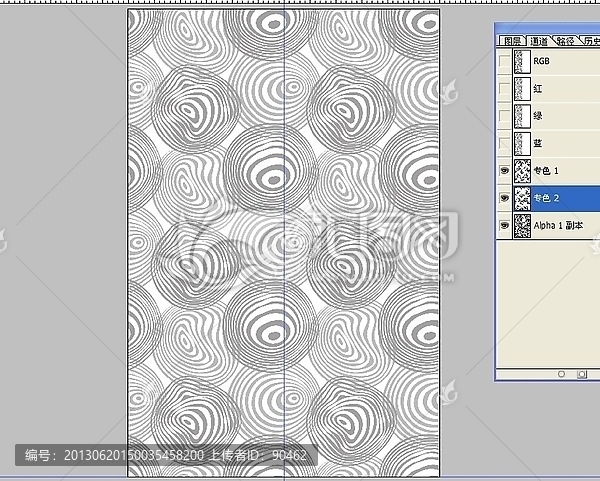
Task: Click the 红 channel thumbnail
Action: coord(522,89)
